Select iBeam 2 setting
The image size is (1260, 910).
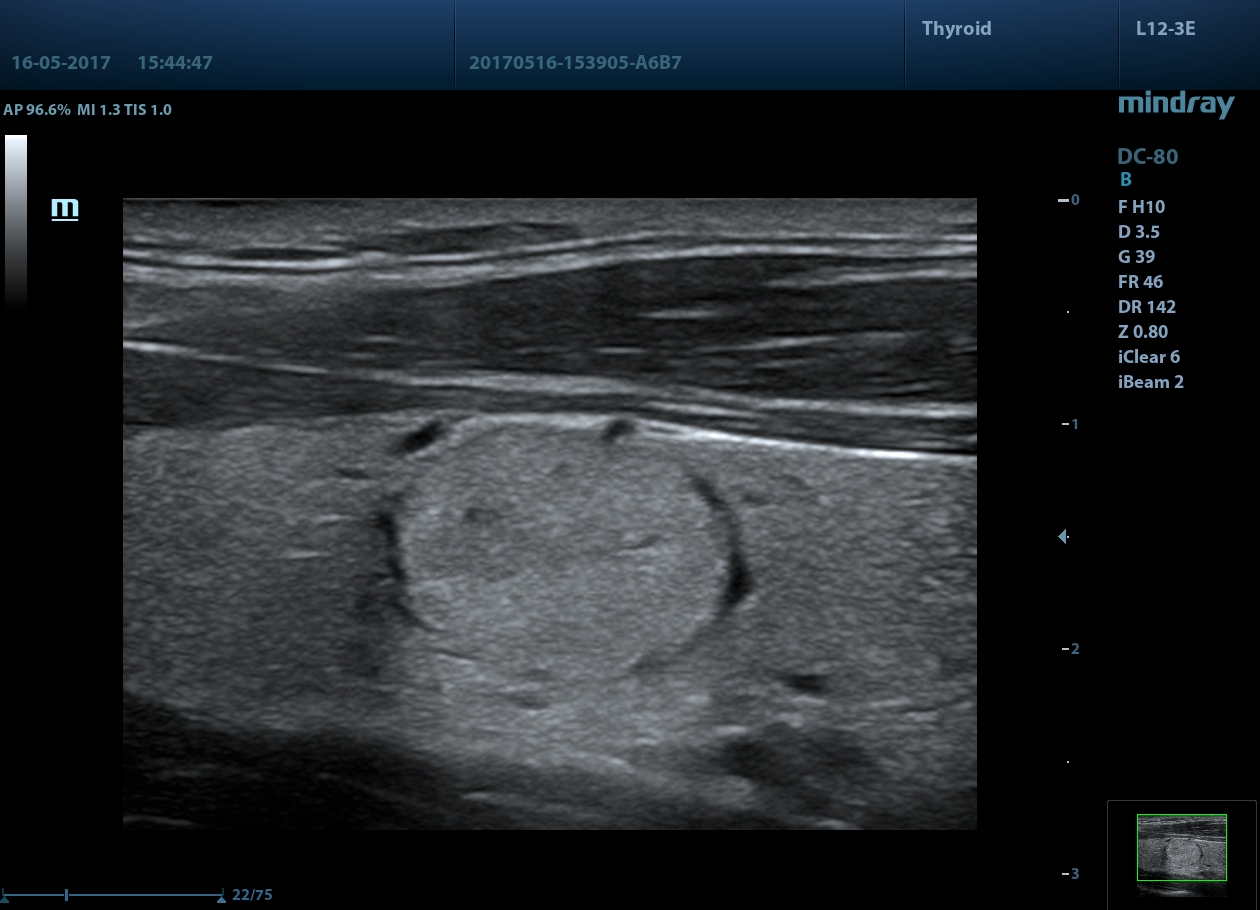1151,382
